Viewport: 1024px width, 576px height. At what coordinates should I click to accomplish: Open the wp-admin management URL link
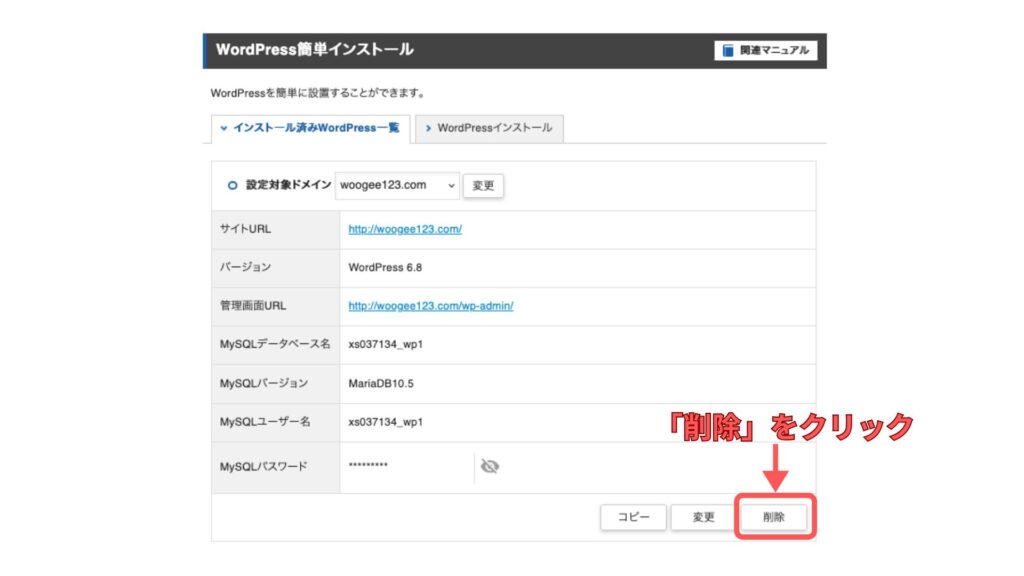click(x=430, y=306)
